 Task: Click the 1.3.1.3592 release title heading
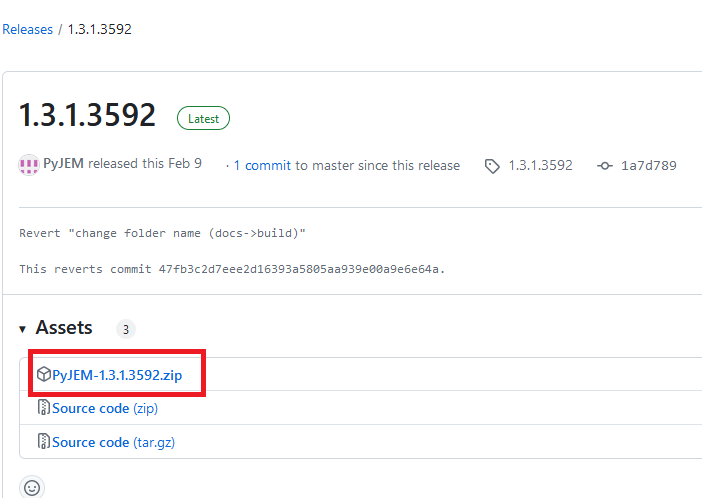tap(87, 115)
